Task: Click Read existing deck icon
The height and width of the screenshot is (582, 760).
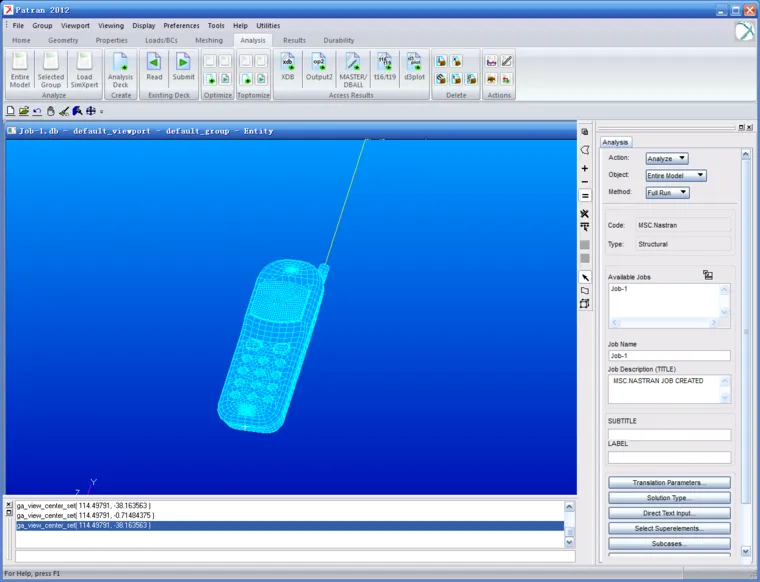Action: [x=154, y=66]
